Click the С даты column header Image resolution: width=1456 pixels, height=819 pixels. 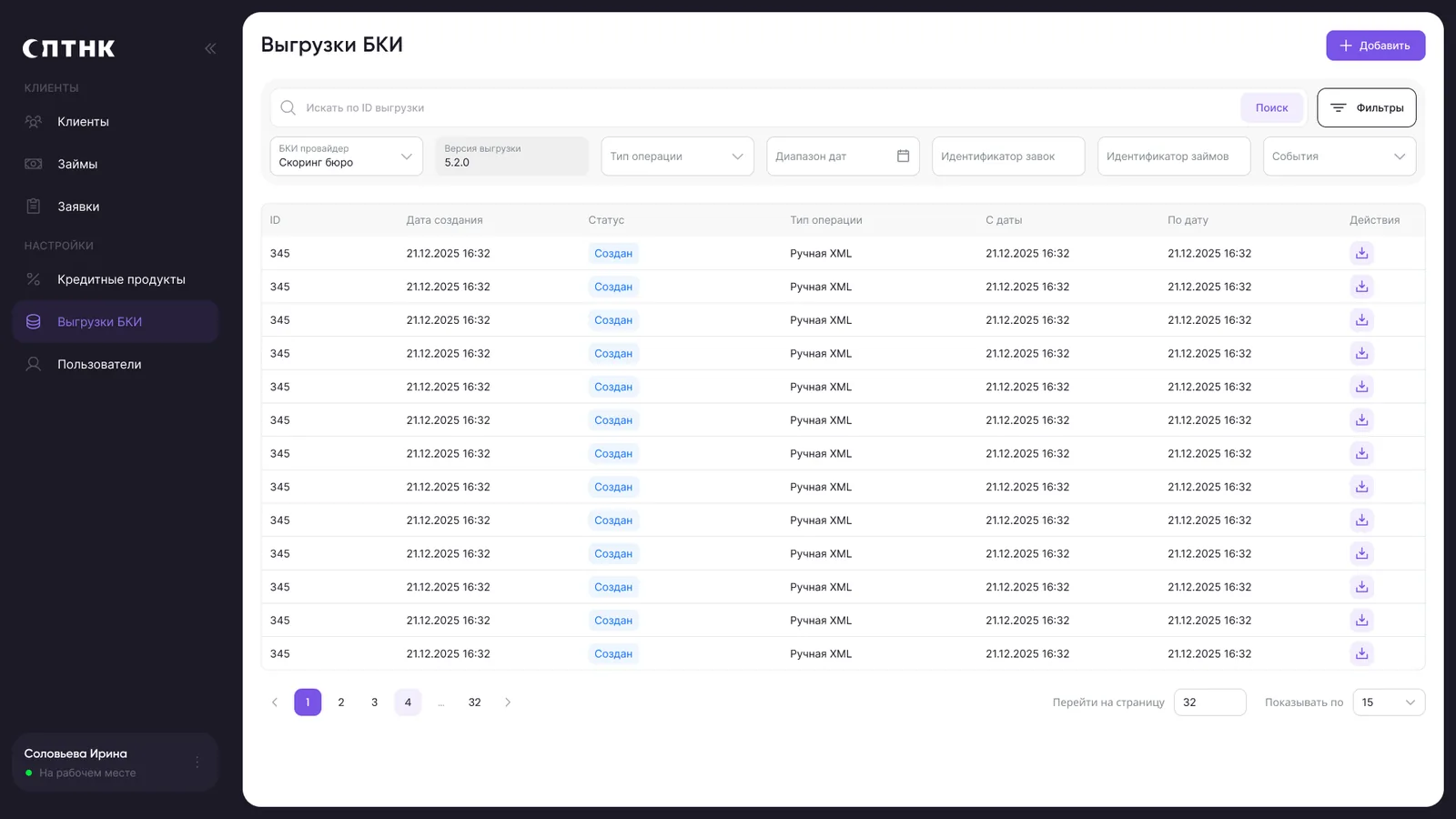1004,220
